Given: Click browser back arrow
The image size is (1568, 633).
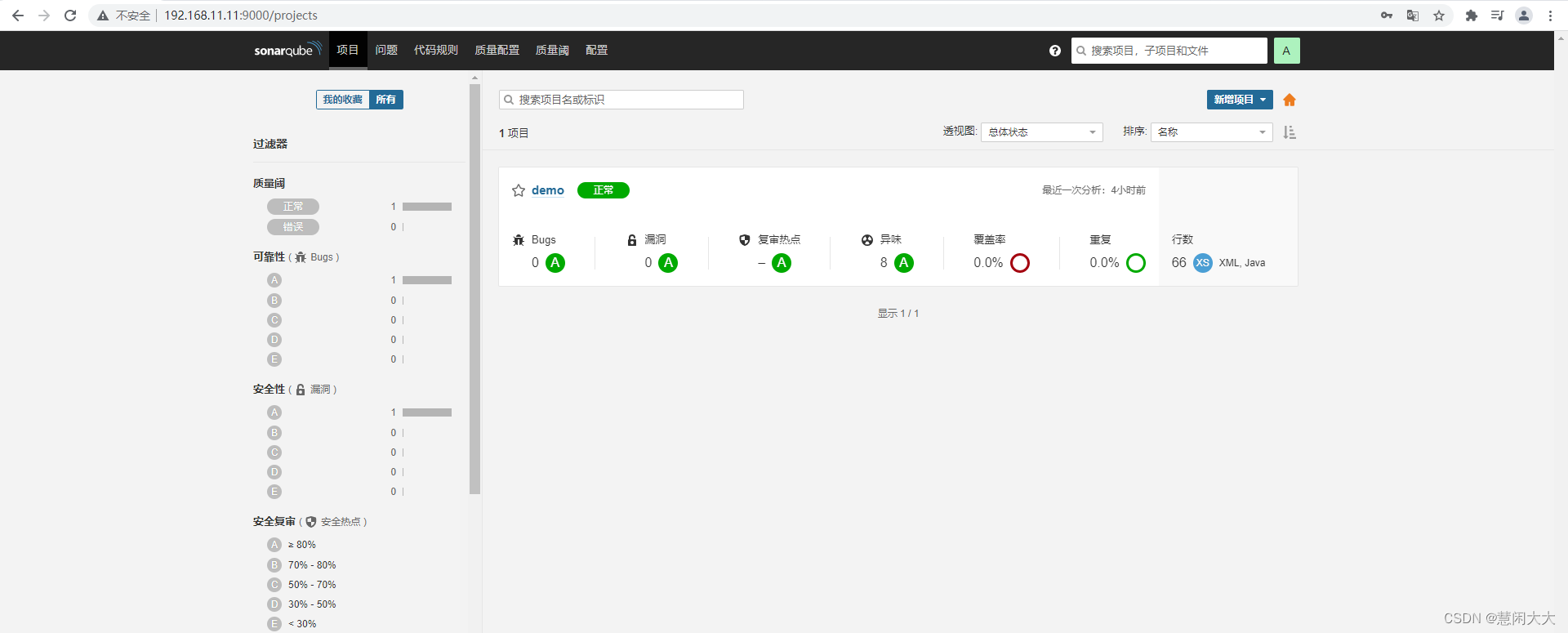Looking at the screenshot, I should pos(18,16).
